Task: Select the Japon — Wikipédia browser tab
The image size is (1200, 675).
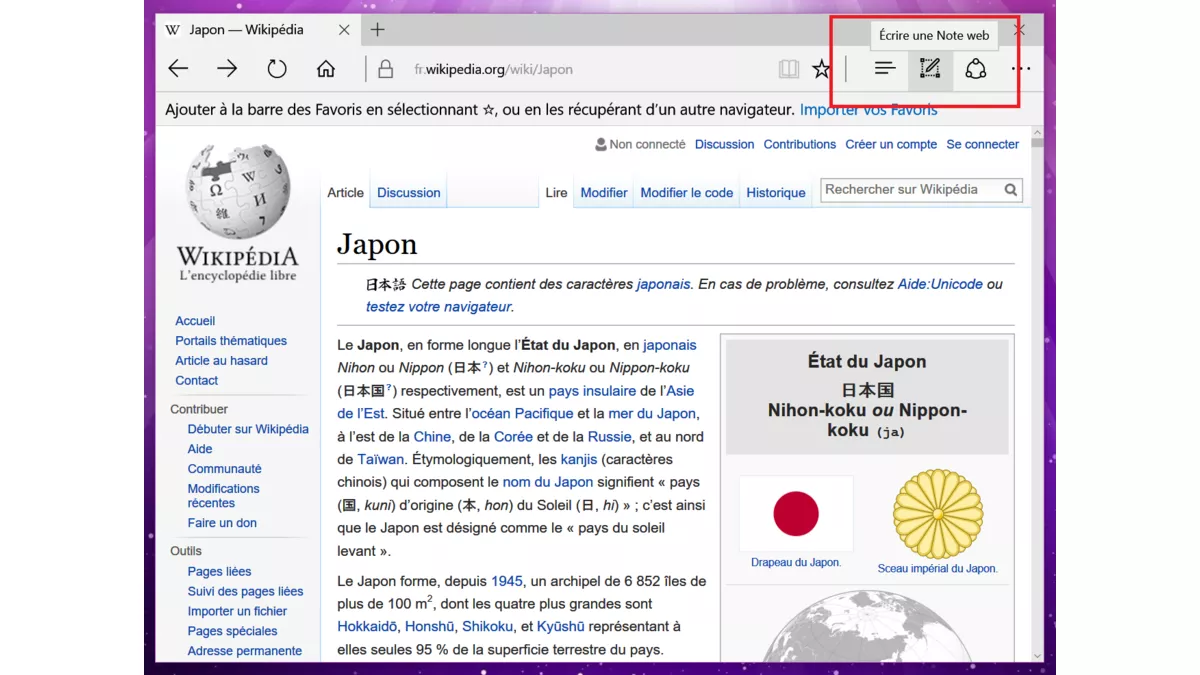Action: point(256,30)
